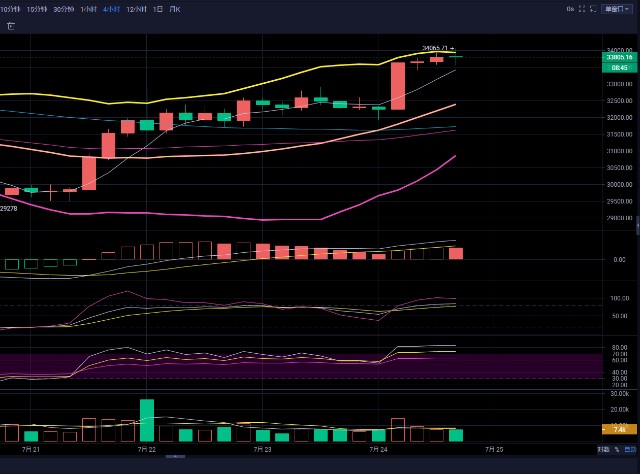Switch to the 15分钟 timeframe
The image size is (640, 474).
pos(37,9)
